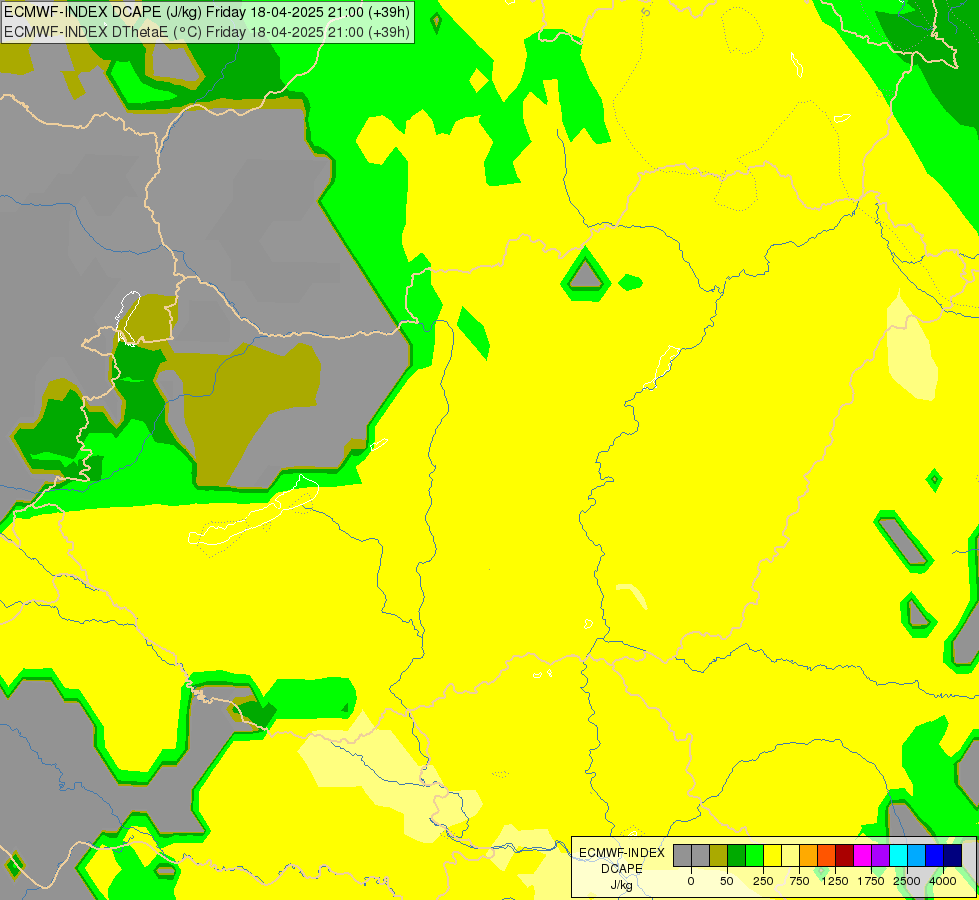Click the dark green legend swatch after 50
This screenshot has height=900, width=979.
pos(736,856)
